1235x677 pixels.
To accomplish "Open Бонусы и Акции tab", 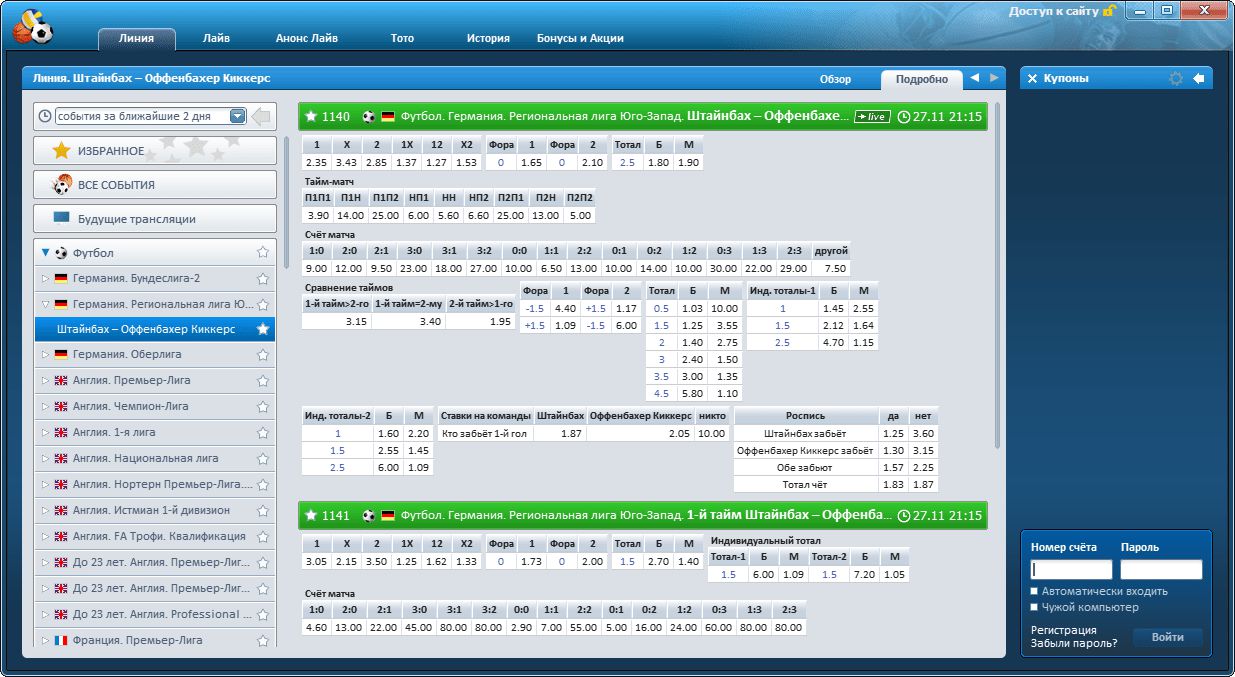I will (580, 39).
